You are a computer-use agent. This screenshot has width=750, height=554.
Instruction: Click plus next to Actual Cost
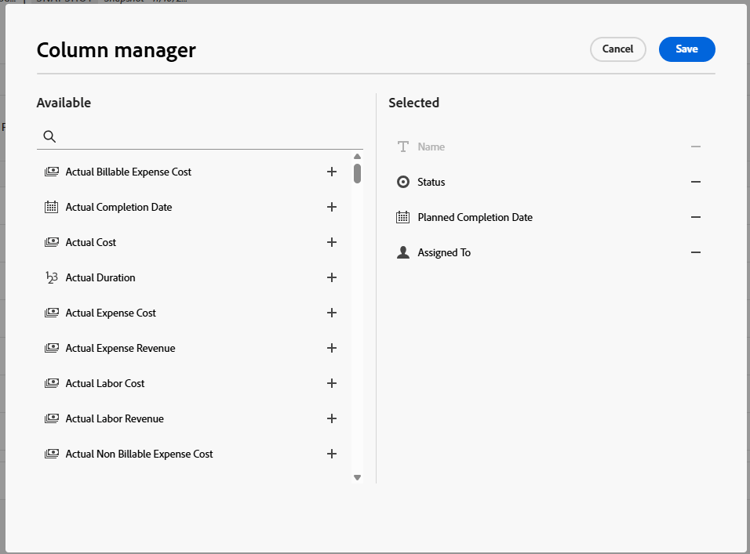[332, 242]
